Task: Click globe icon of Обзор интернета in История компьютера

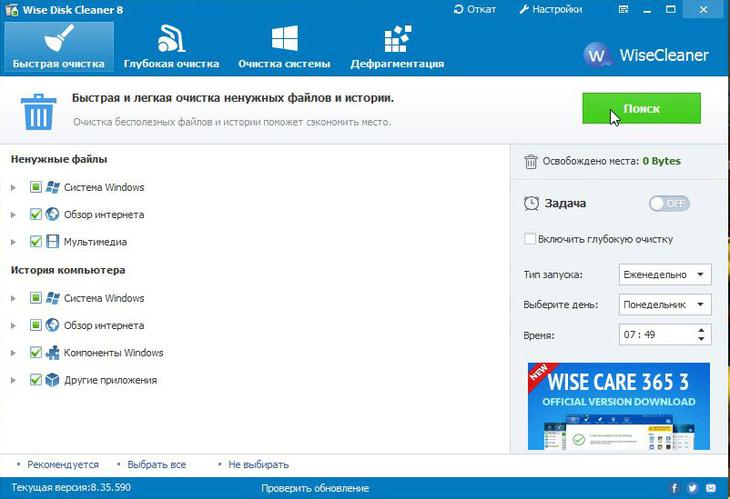Action: (53, 325)
